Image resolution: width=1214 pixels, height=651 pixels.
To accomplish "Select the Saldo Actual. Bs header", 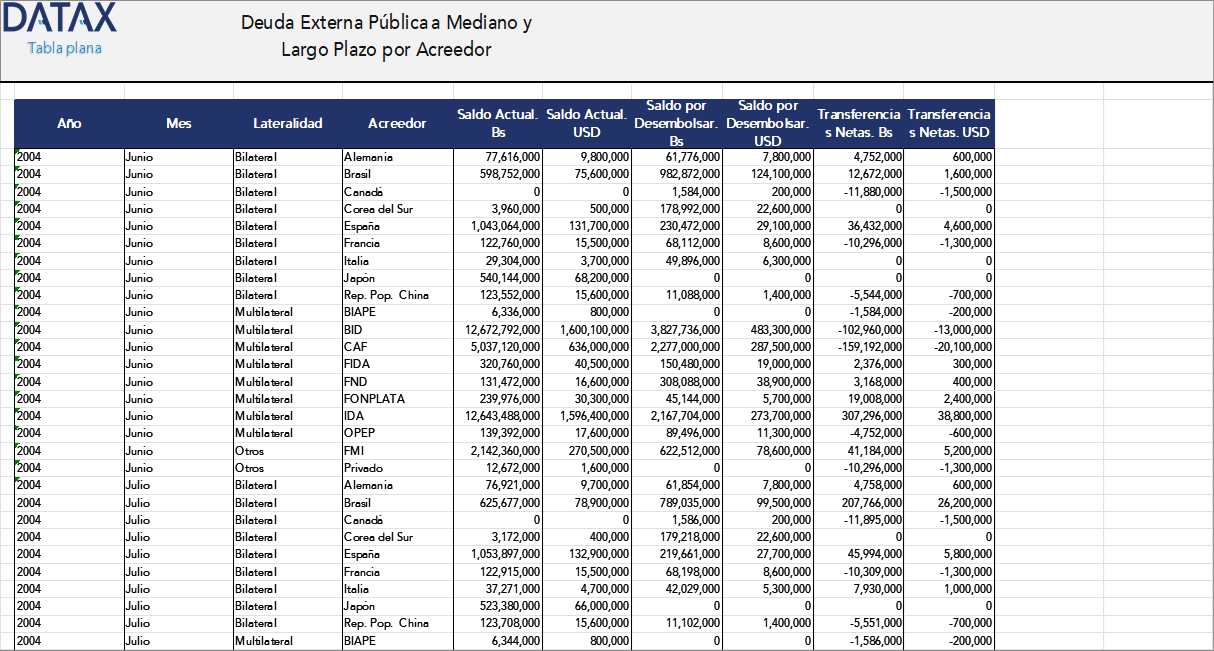I will coord(497,123).
